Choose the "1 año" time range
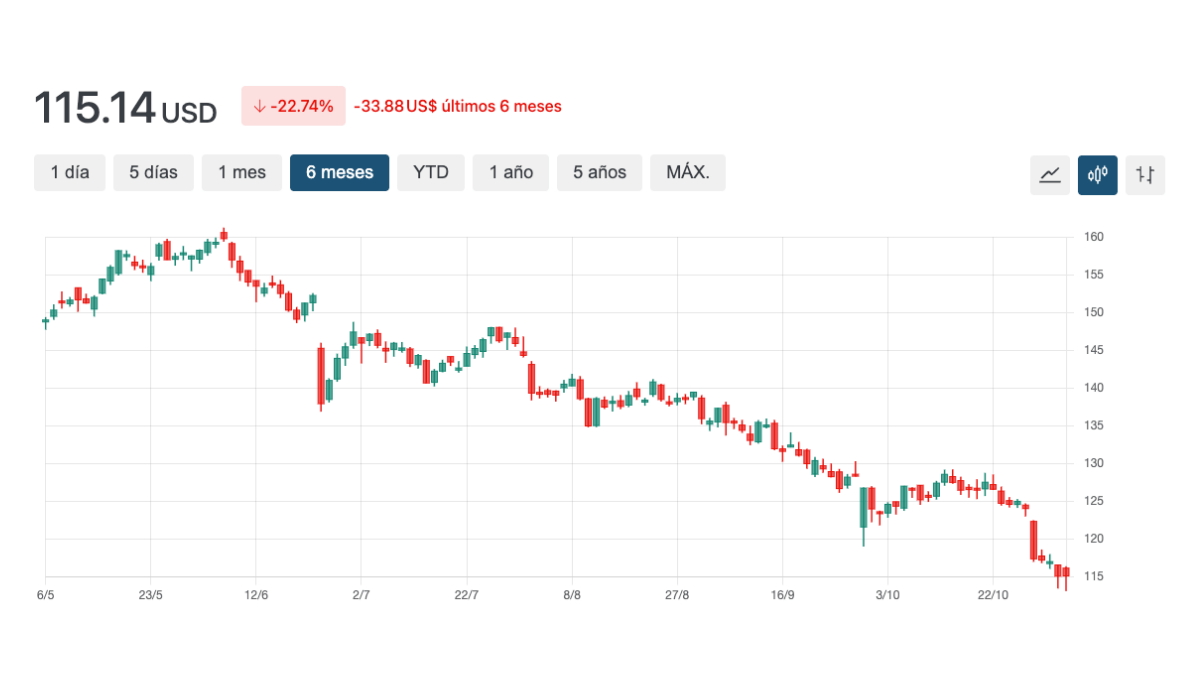The width and height of the screenshot is (1200, 675). (x=510, y=172)
